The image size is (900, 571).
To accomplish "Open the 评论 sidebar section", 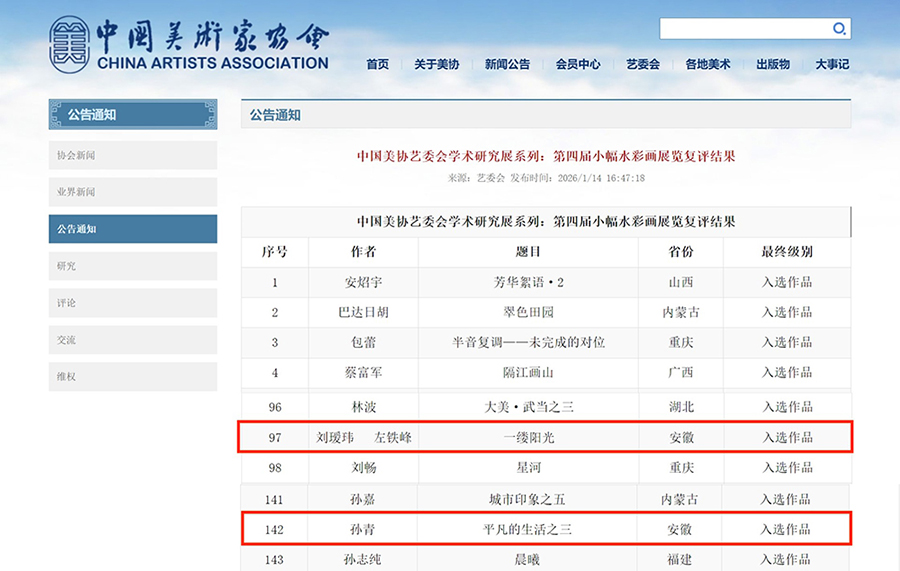I will (x=133, y=303).
